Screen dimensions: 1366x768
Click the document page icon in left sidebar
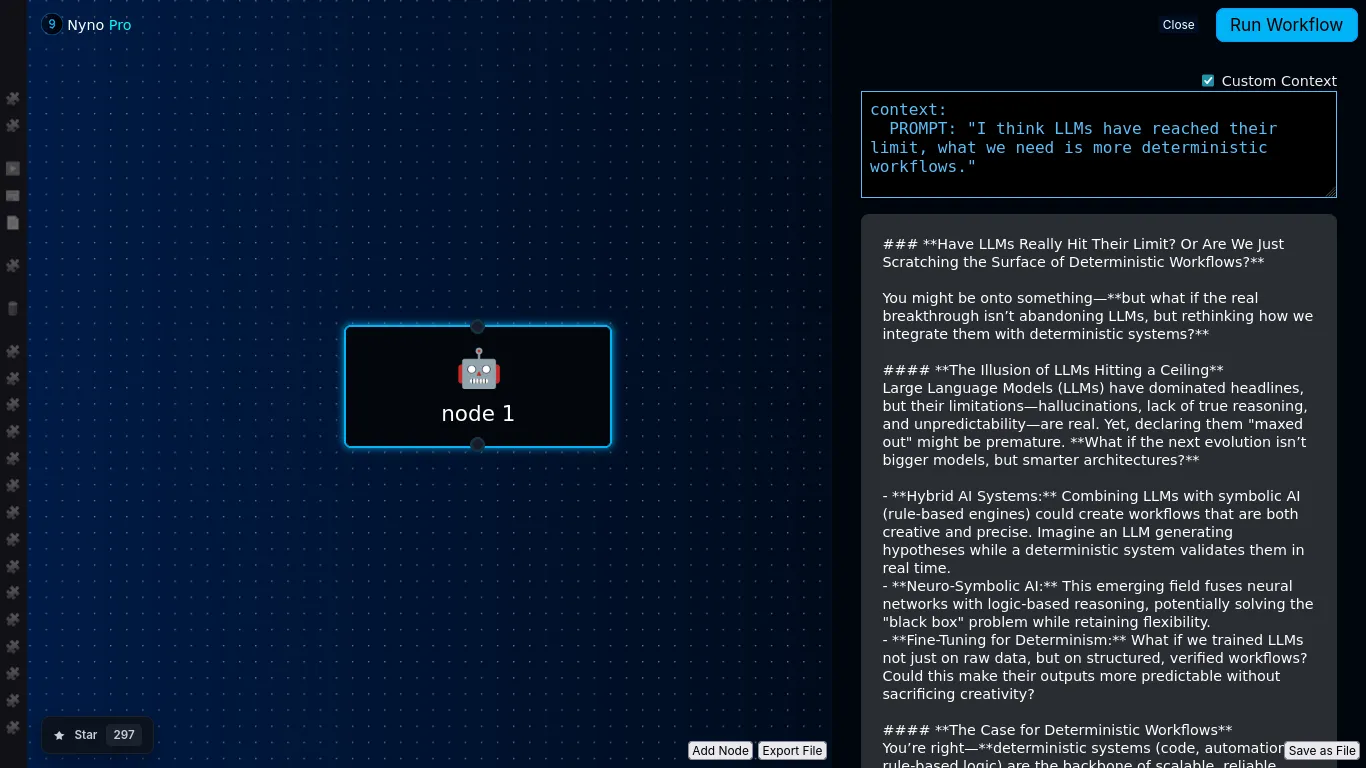pos(13,223)
